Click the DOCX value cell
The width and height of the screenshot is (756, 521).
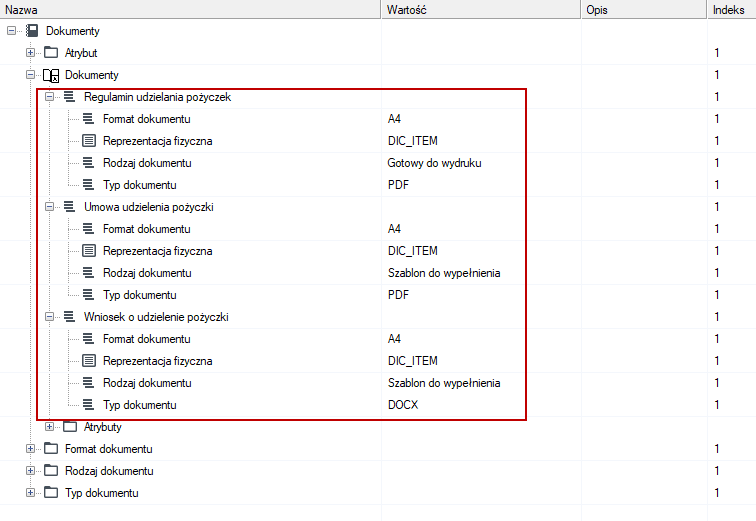(403, 404)
